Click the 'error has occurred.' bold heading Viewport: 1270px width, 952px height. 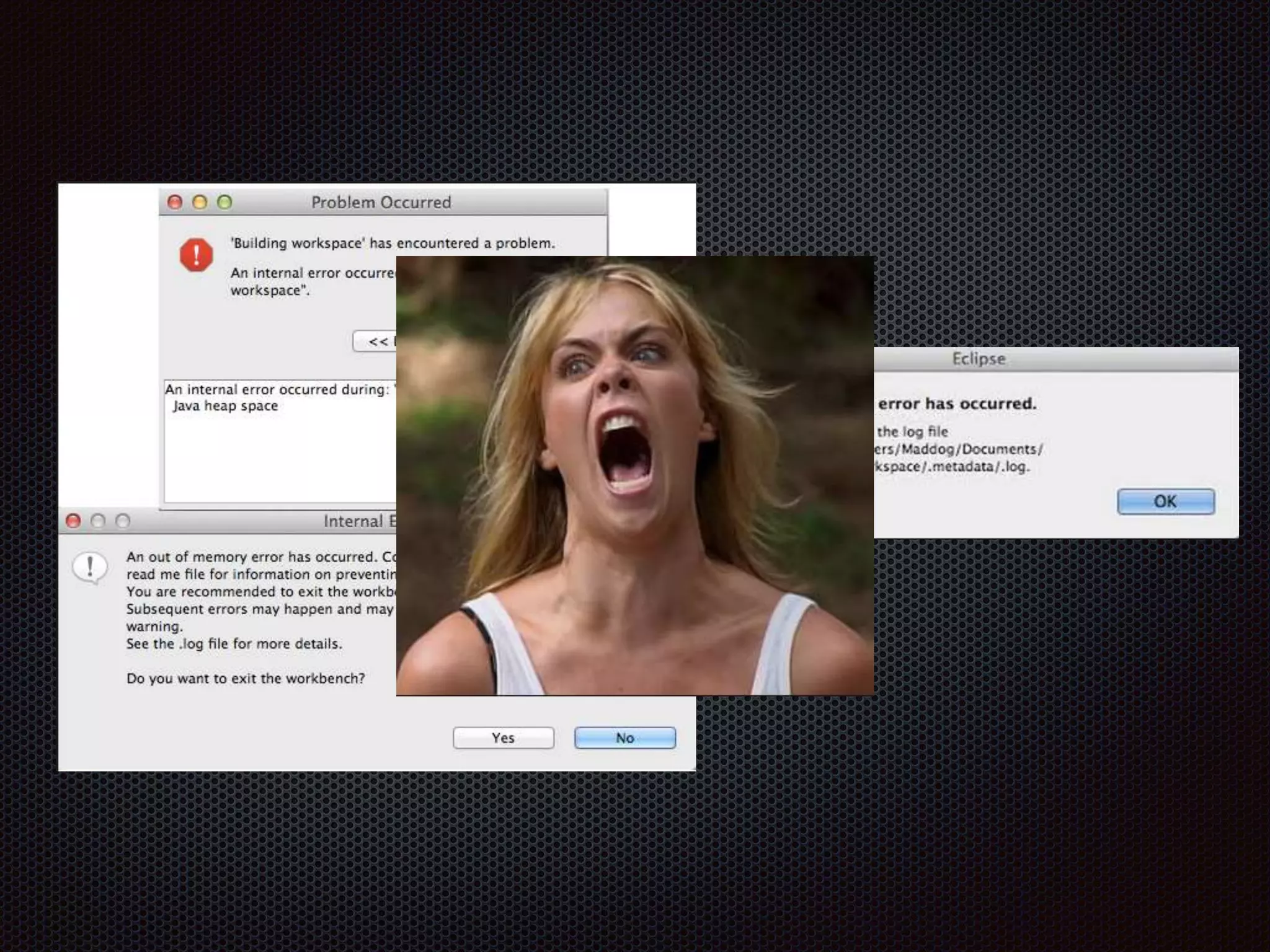tap(957, 403)
